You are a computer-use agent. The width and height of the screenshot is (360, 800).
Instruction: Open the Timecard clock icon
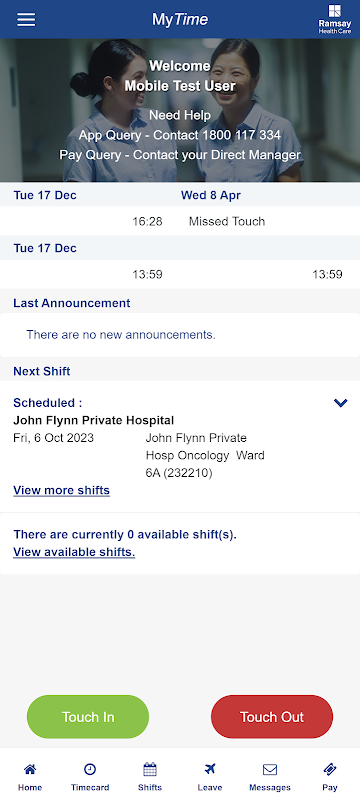(90, 769)
